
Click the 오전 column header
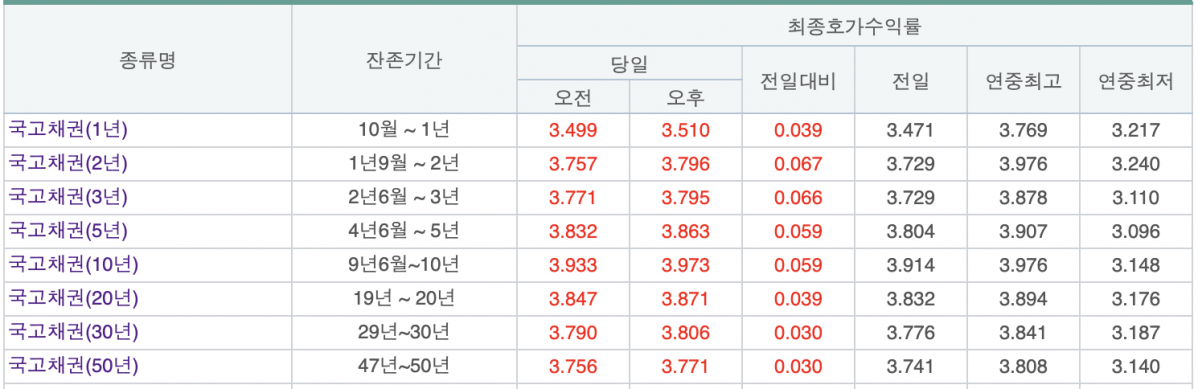(x=573, y=97)
